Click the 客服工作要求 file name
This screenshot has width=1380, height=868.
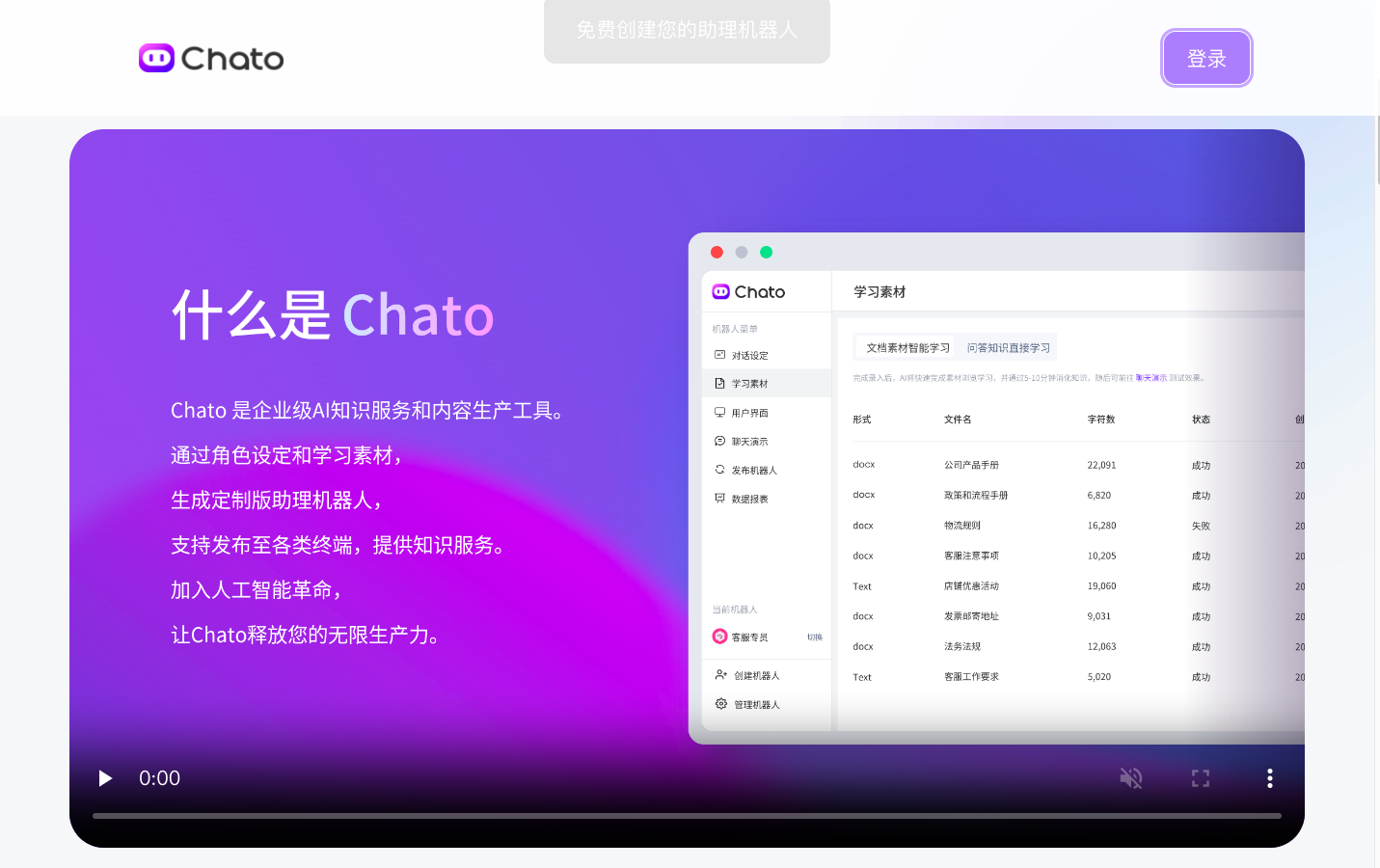971,677
